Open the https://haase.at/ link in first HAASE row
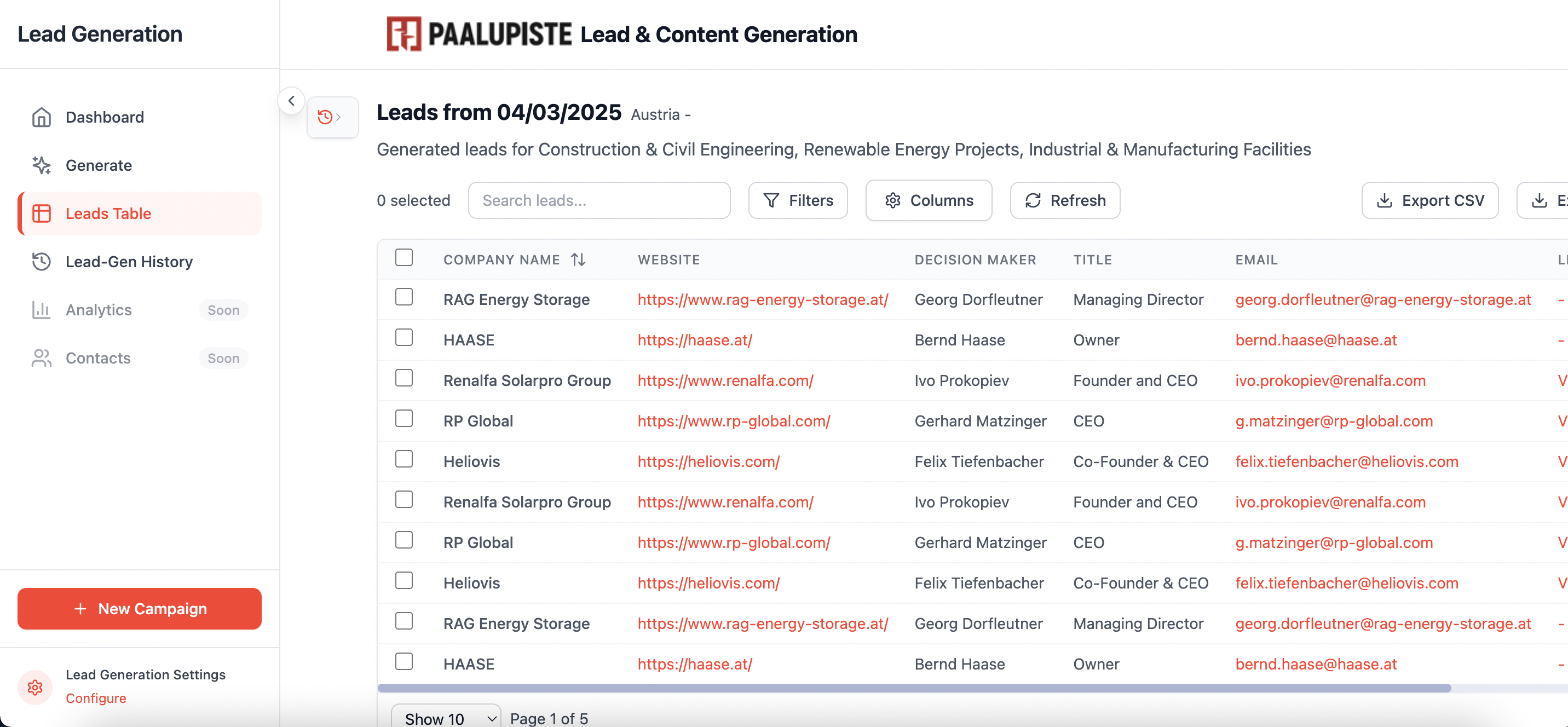Viewport: 1568px width, 727px height. (695, 340)
